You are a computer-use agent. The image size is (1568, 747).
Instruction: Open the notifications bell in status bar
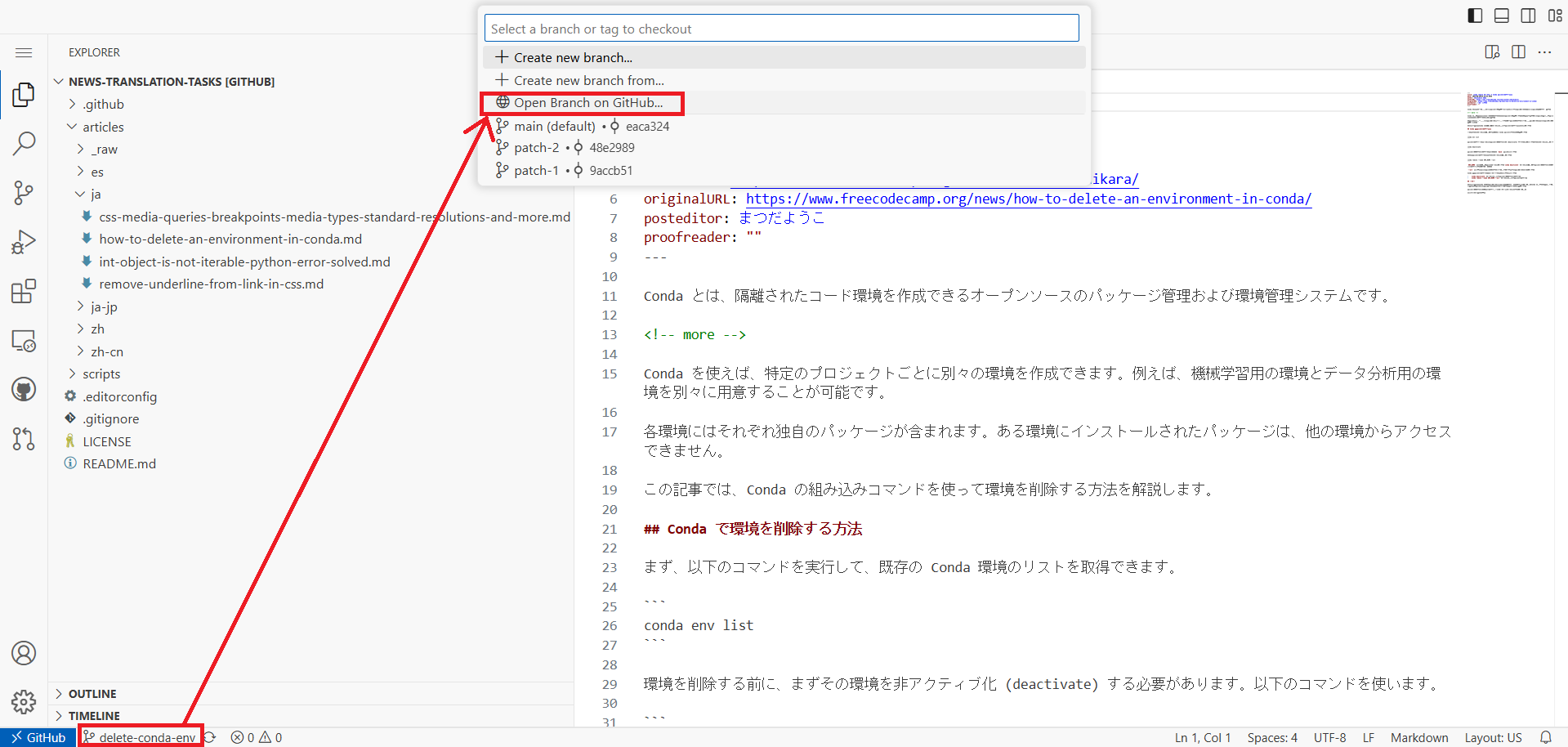click(1546, 737)
